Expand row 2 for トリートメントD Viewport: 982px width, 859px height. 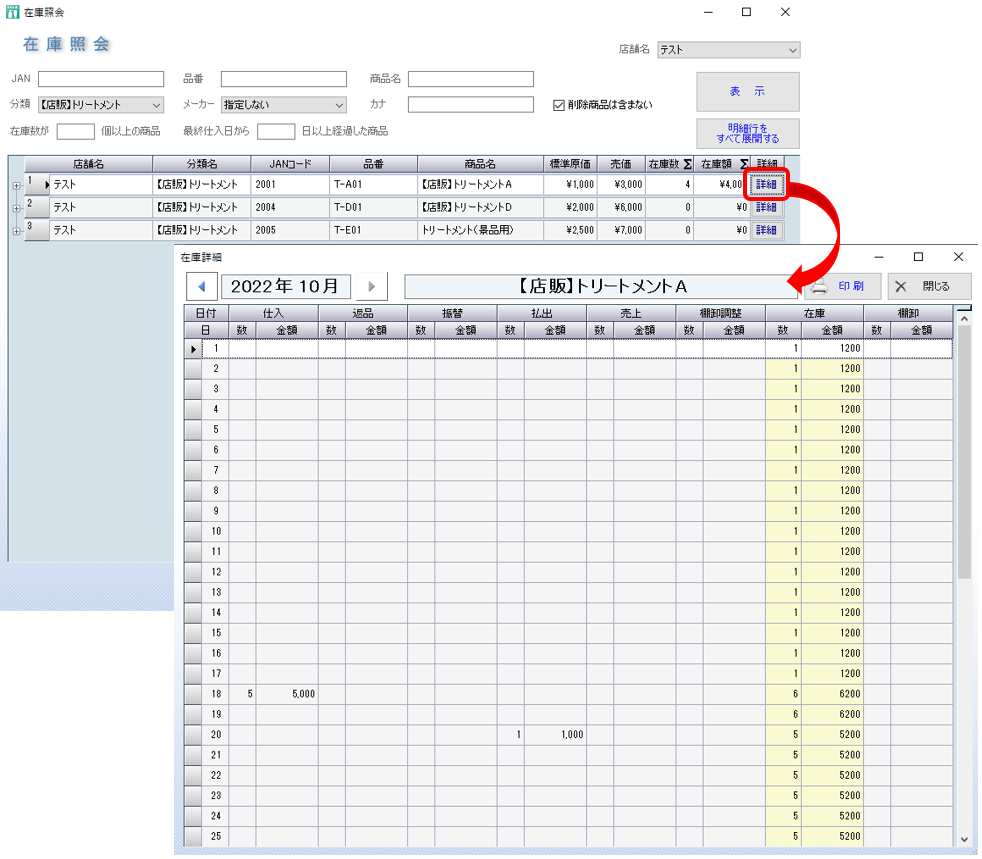[16, 208]
